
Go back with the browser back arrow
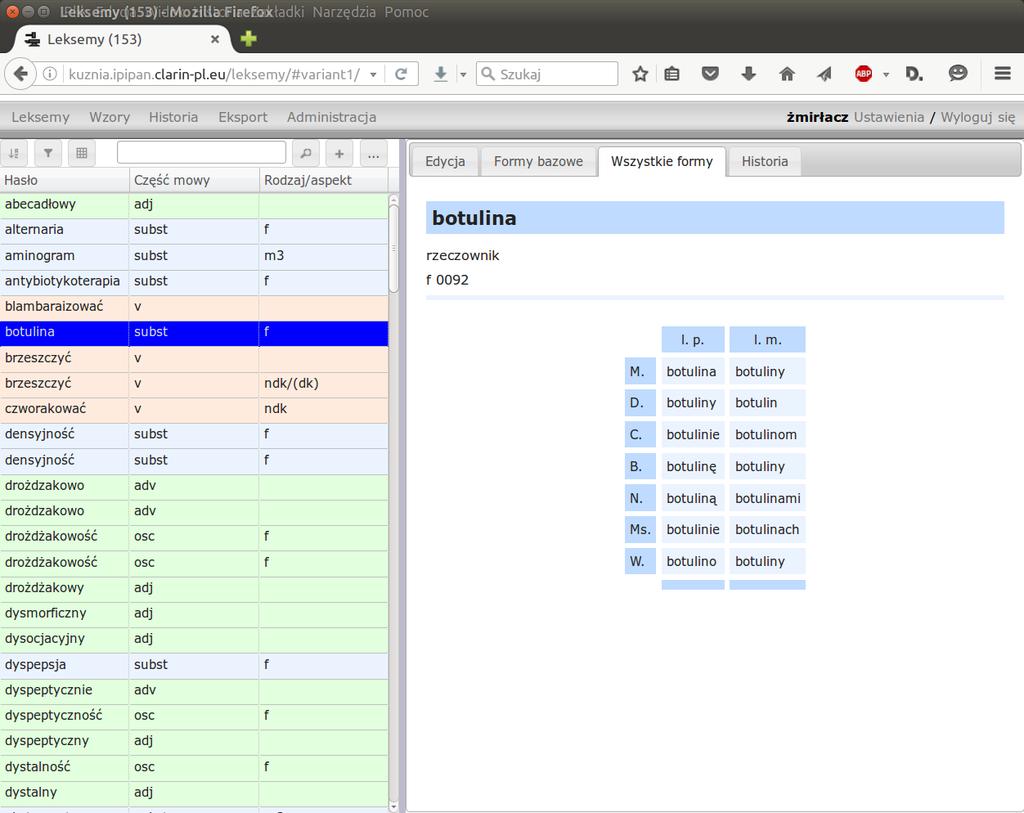click(20, 74)
